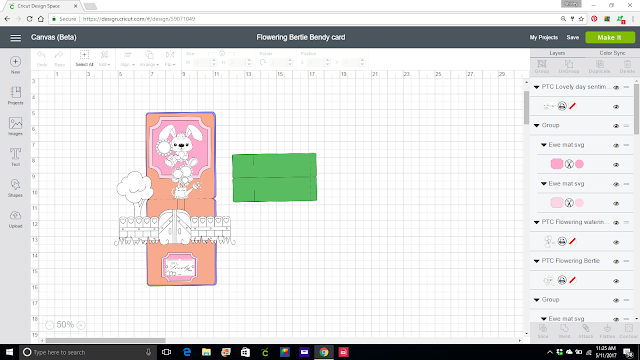The width and height of the screenshot is (640, 360).
Task: Toggle eye icon on light pink mat sublayer
Action: [x=616, y=204]
